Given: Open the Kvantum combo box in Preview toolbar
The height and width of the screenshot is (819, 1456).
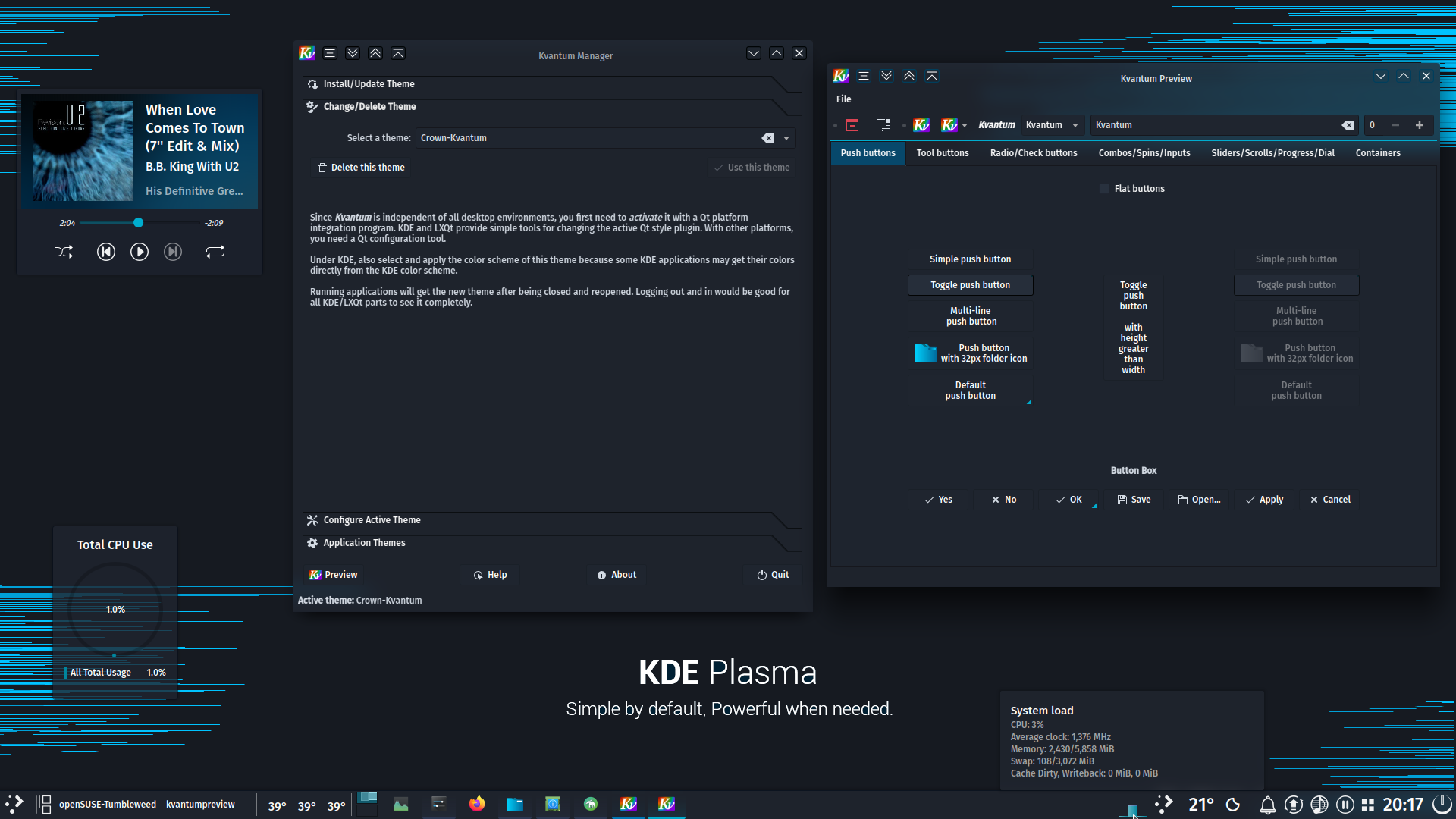Looking at the screenshot, I should point(1053,125).
